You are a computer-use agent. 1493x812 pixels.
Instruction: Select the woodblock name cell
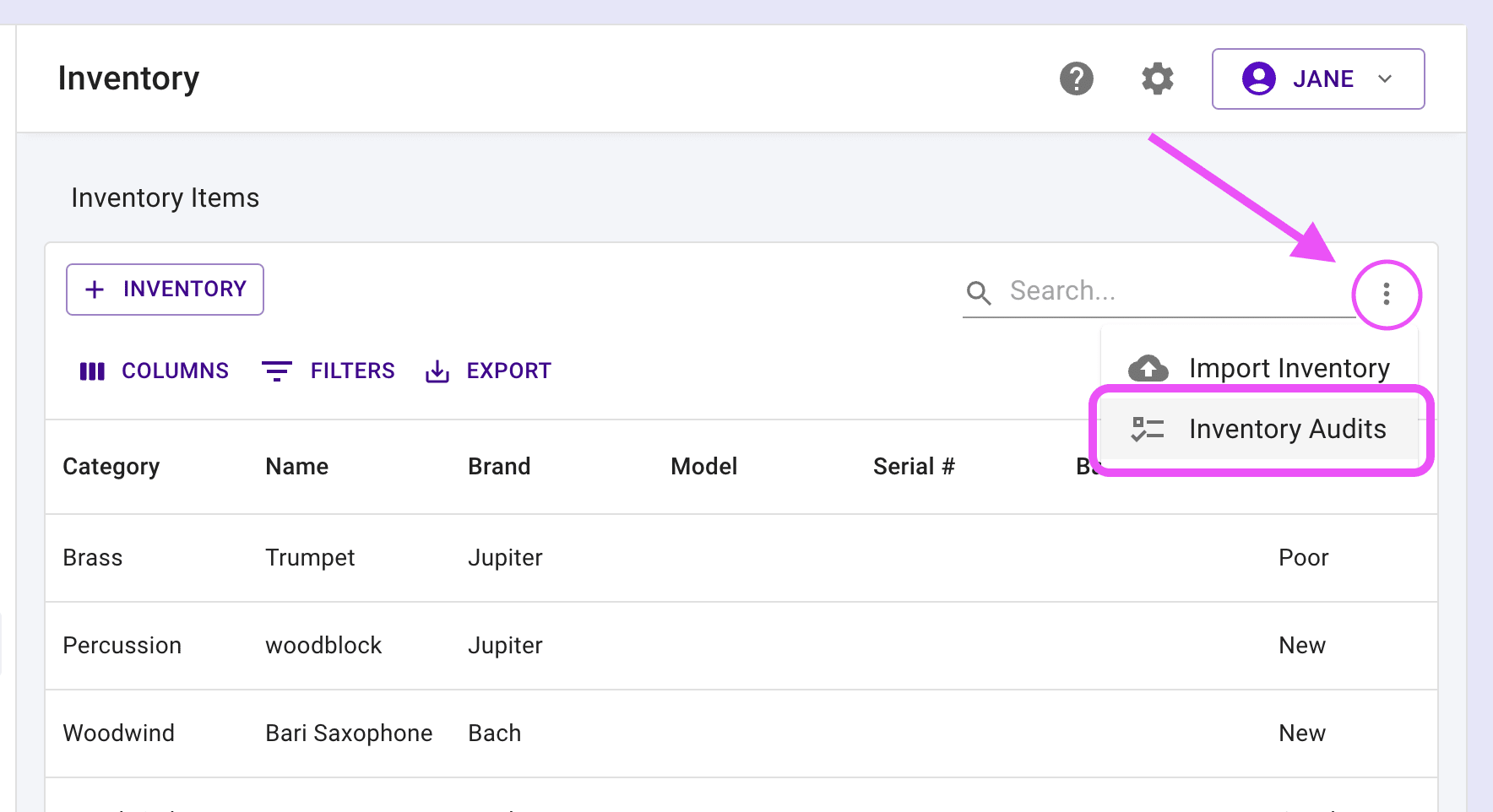[323, 646]
